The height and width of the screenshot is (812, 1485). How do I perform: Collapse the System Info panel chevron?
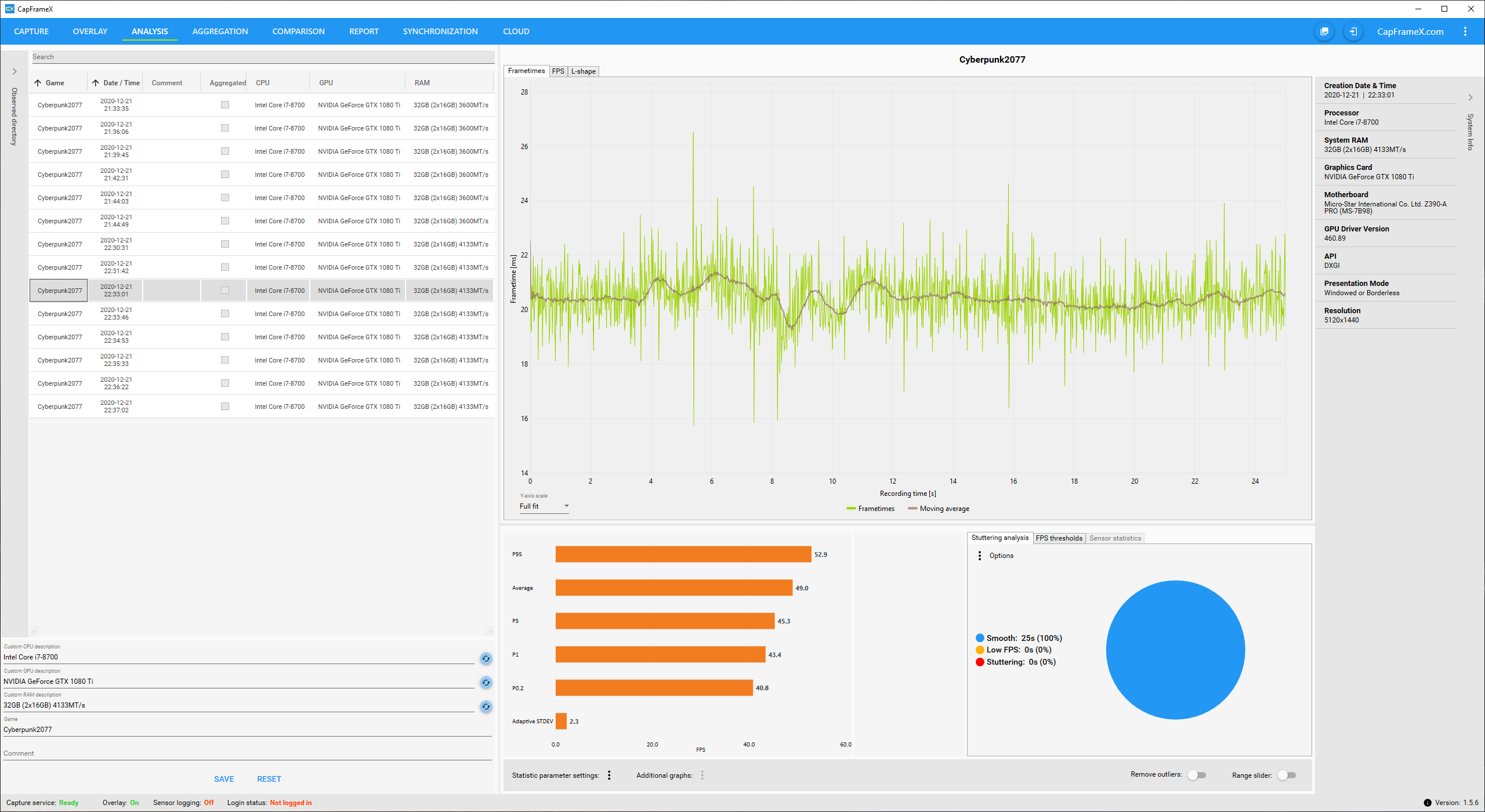(1470, 97)
